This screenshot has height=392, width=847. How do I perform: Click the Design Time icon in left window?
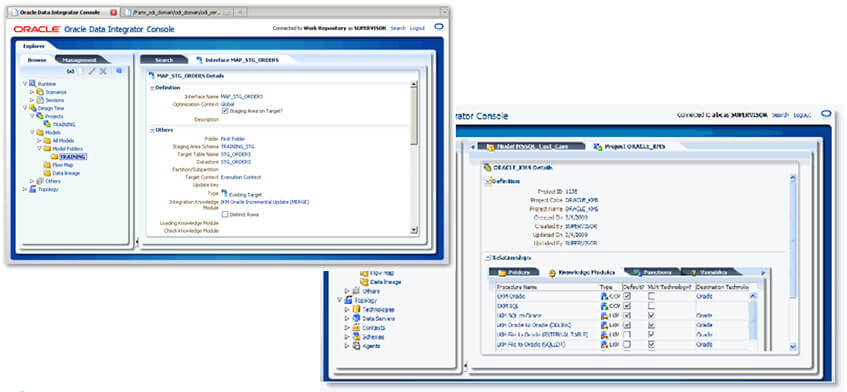[32, 108]
